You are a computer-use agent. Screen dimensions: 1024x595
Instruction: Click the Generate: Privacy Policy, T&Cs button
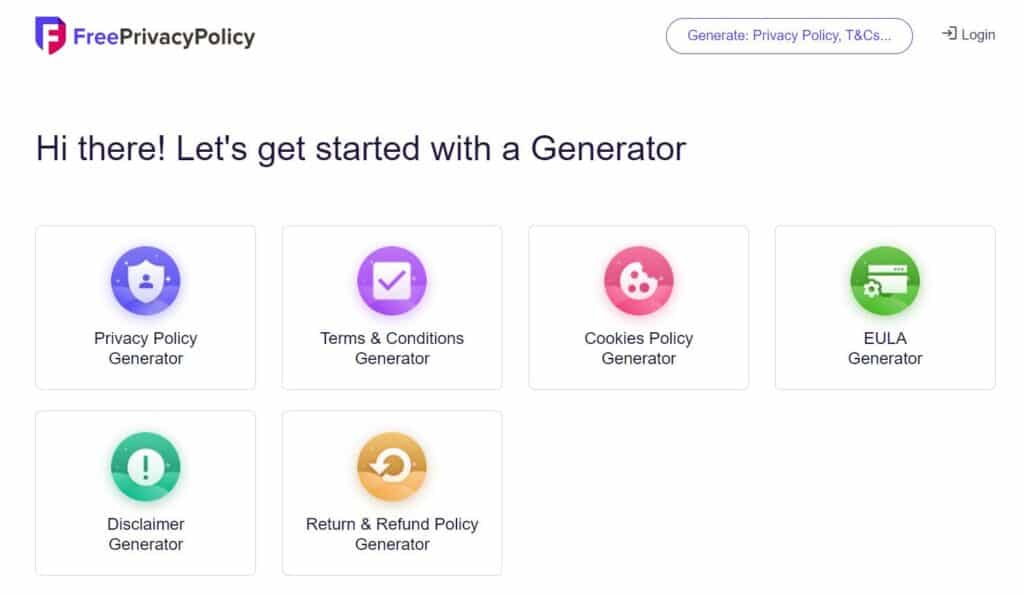click(789, 36)
